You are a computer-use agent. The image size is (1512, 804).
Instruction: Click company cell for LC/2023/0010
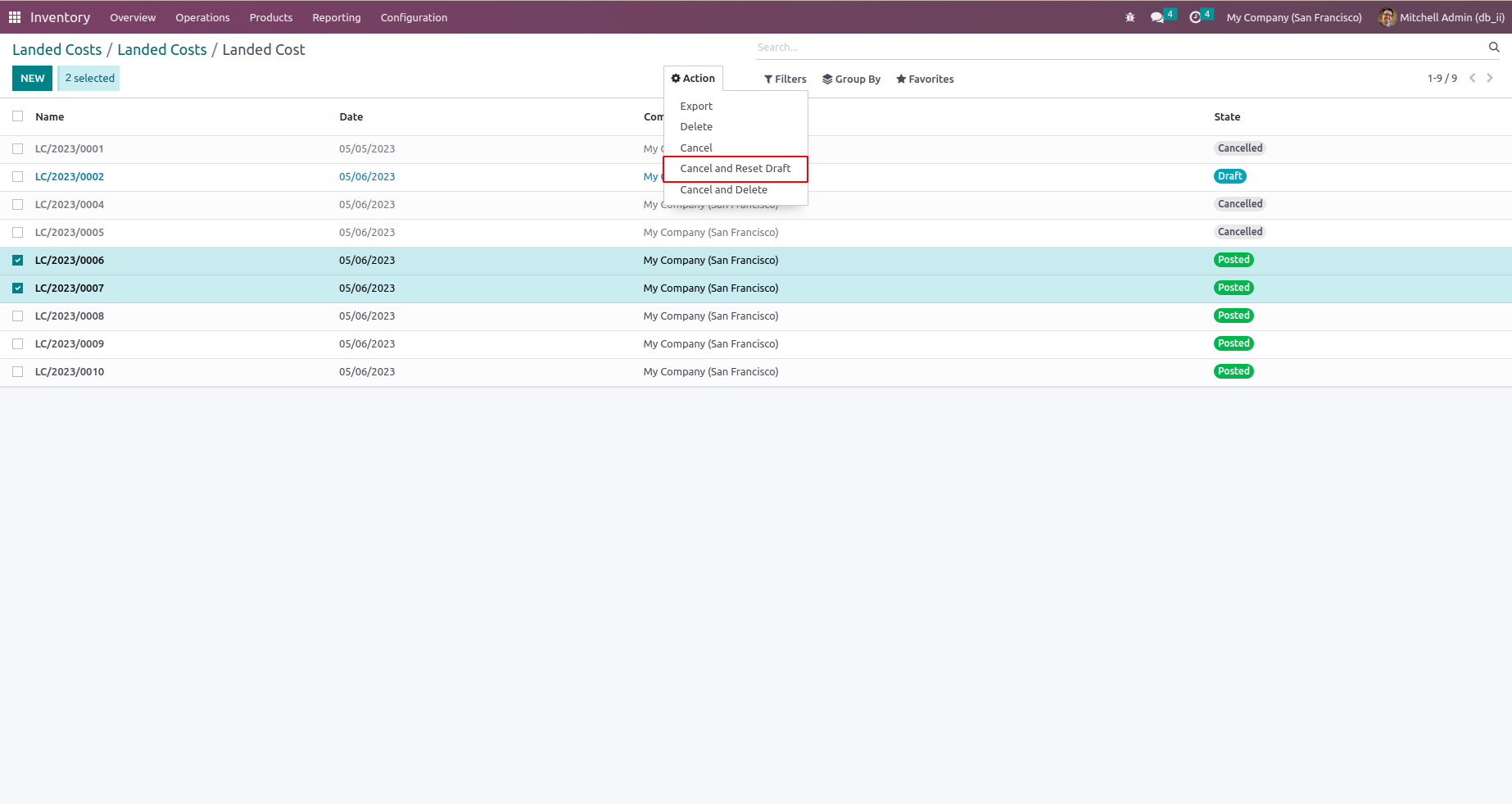711,372
